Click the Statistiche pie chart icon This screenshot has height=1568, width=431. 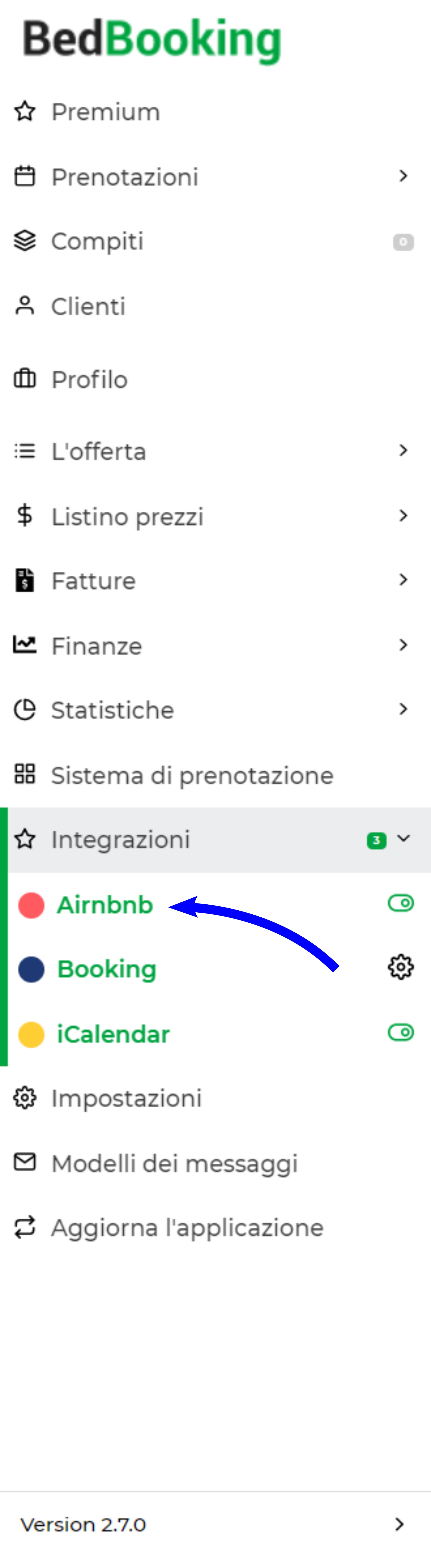point(25,710)
